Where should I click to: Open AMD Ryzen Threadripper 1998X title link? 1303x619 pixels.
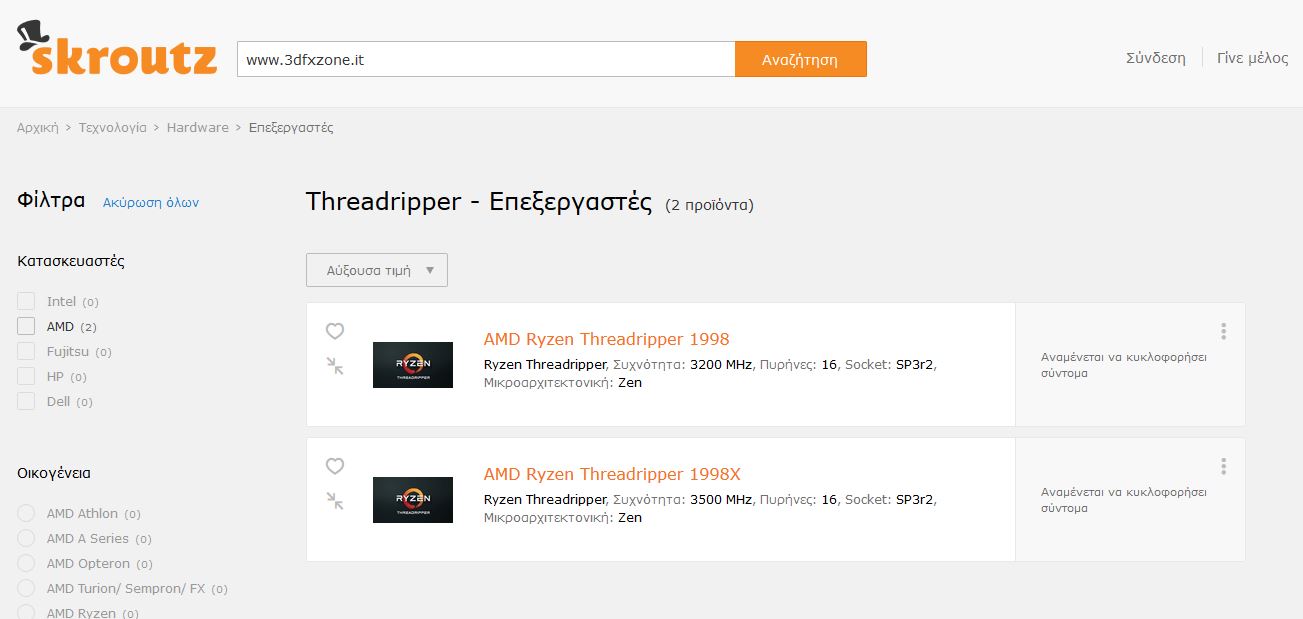[x=612, y=474]
